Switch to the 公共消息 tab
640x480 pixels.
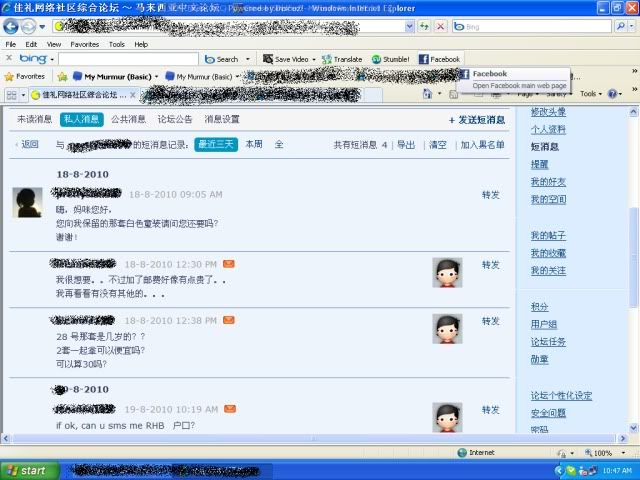pos(128,119)
